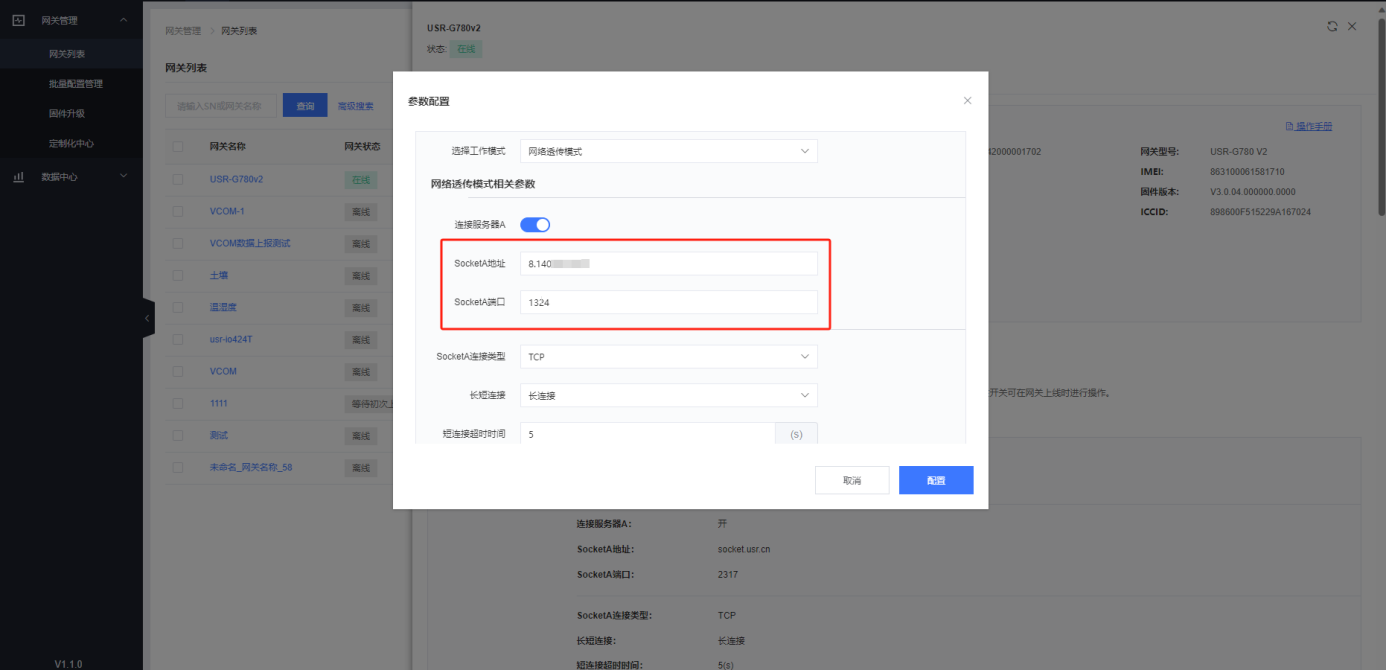
Task: Click the refresh icon in gateway detail panel
Action: [x=1332, y=27]
